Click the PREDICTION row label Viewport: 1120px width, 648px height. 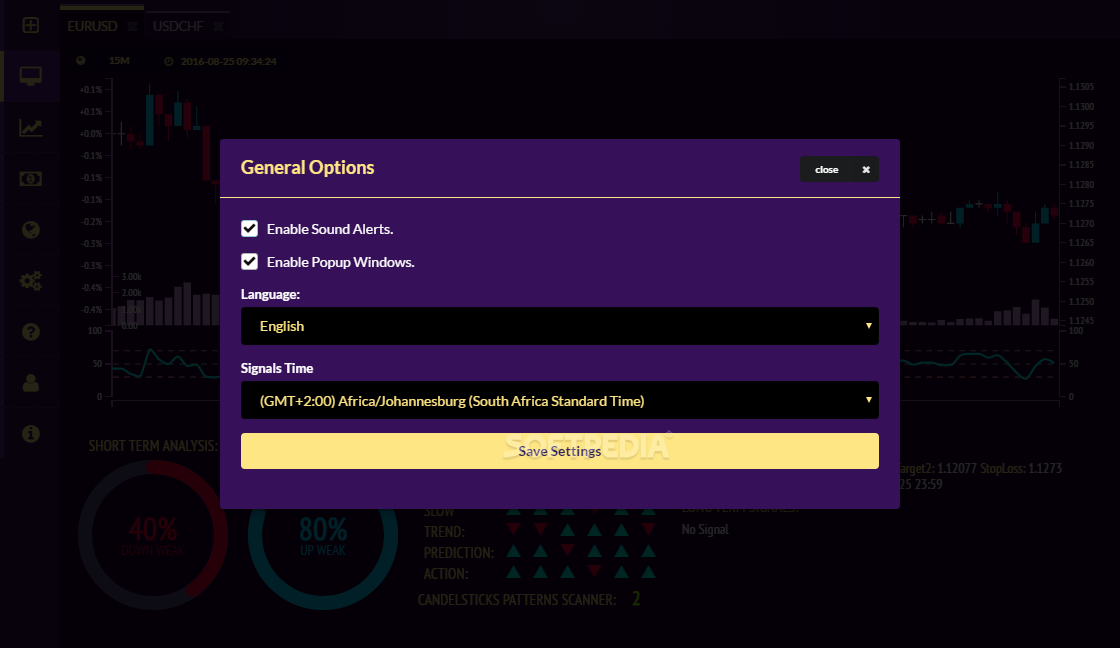click(459, 552)
